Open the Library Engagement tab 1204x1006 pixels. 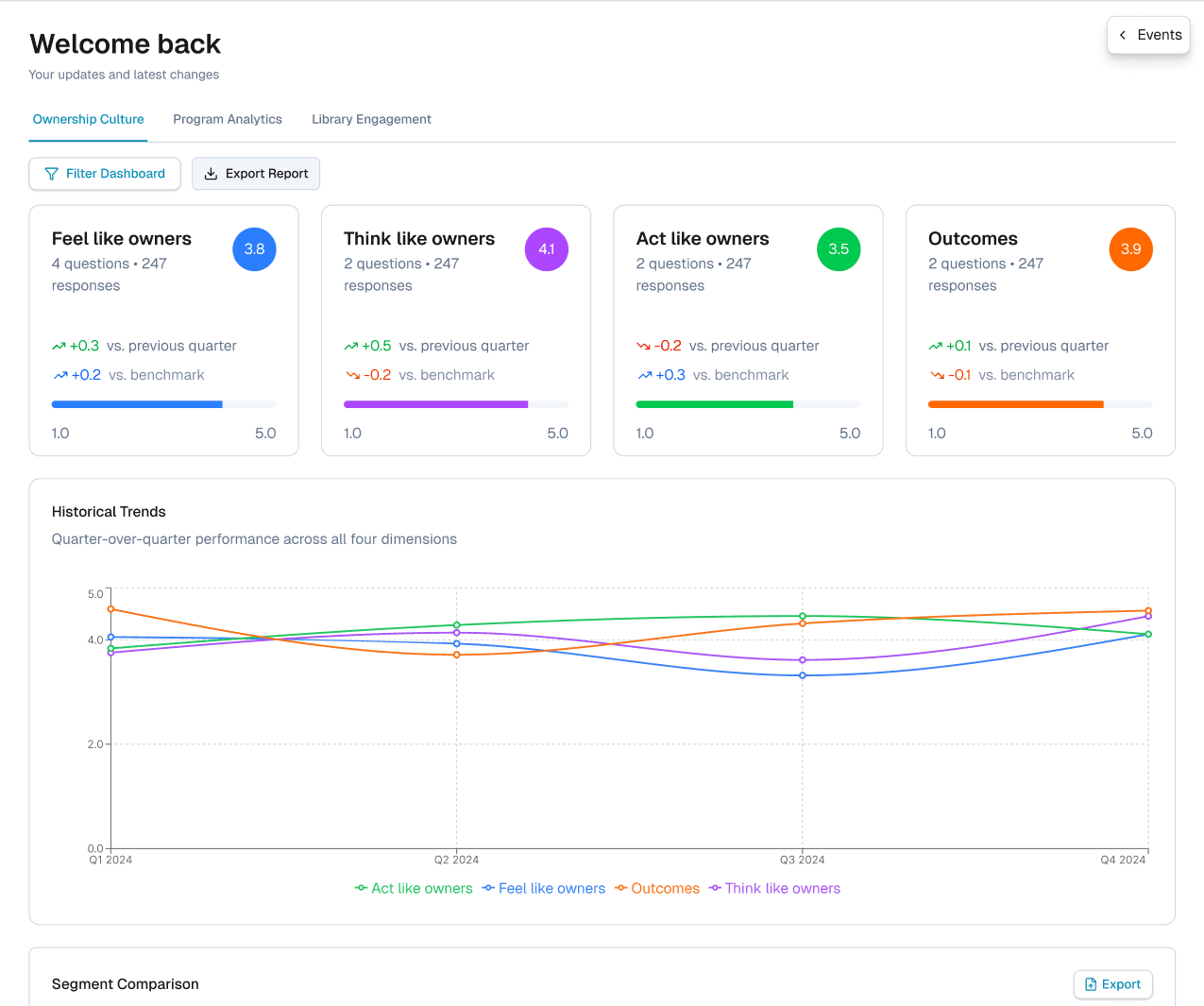tap(371, 119)
